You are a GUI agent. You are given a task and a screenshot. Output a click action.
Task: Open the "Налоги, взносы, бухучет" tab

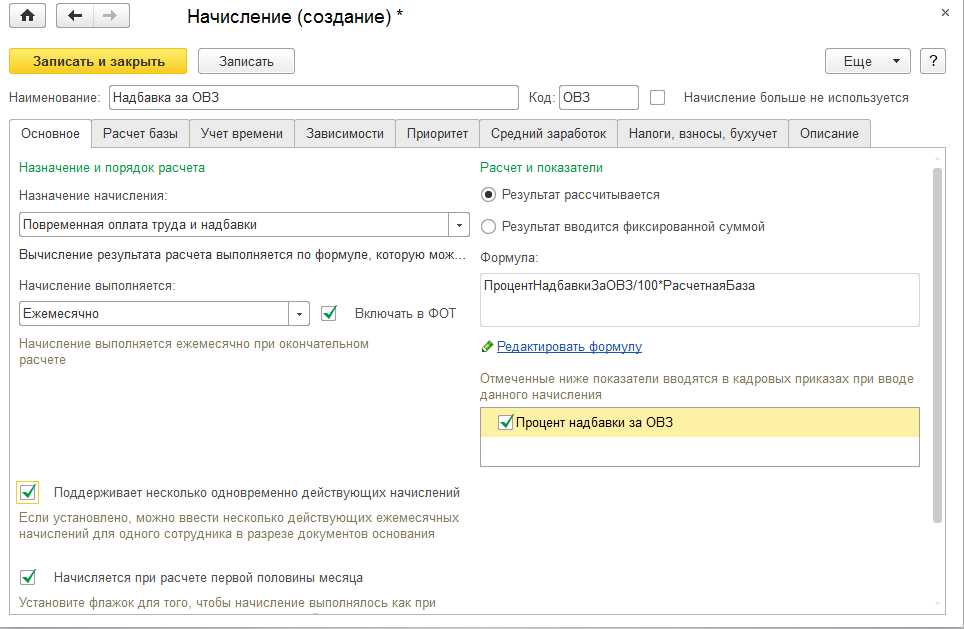click(703, 134)
